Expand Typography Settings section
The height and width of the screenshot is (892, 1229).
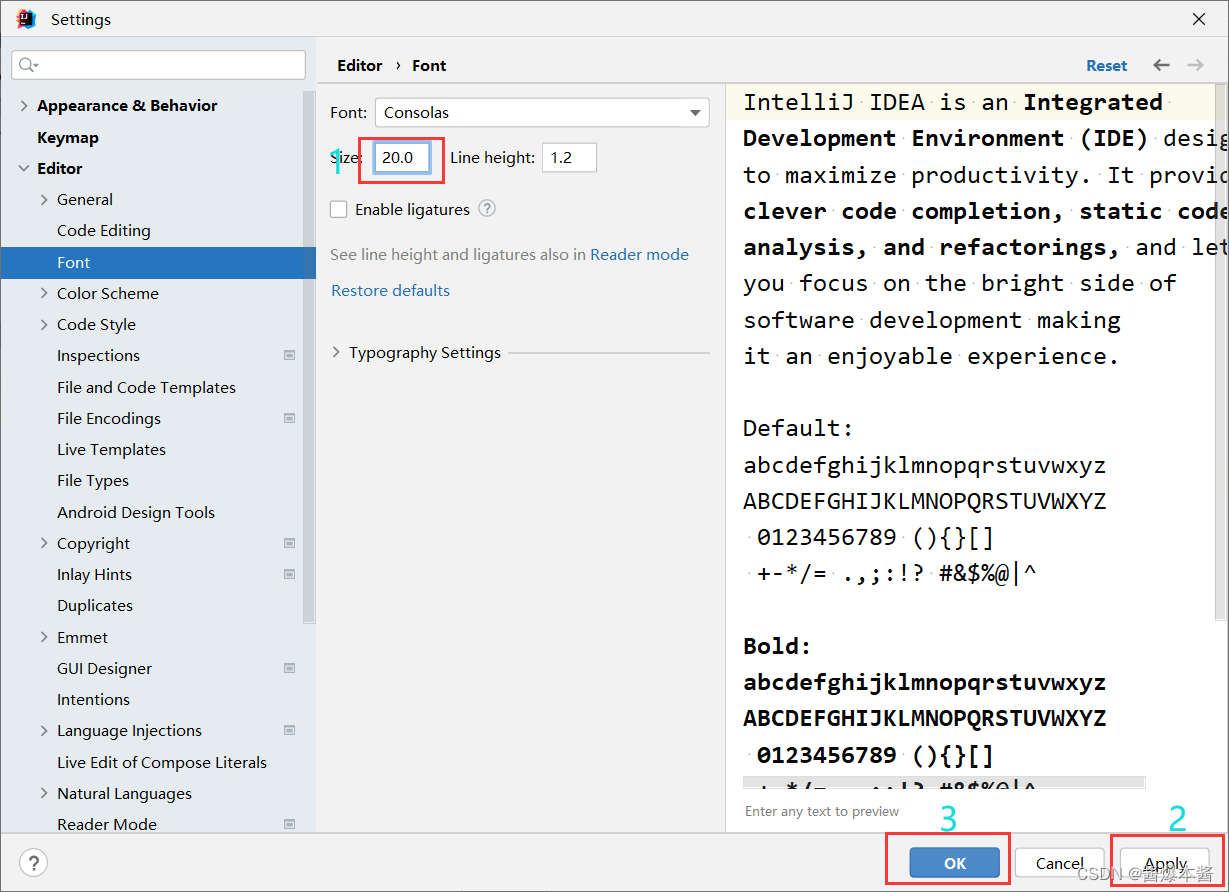click(336, 352)
